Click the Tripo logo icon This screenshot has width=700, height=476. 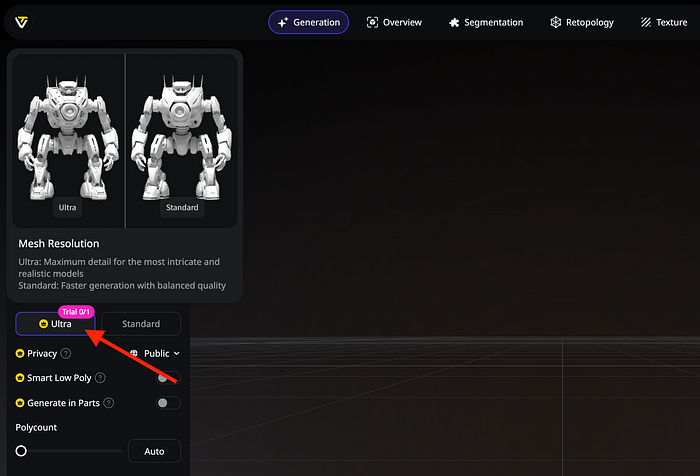pos(20,22)
